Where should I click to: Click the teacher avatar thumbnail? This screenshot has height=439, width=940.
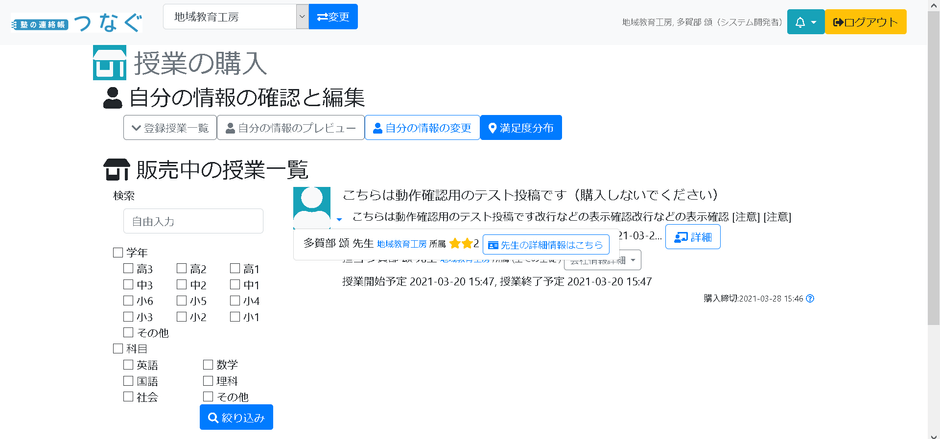312,208
